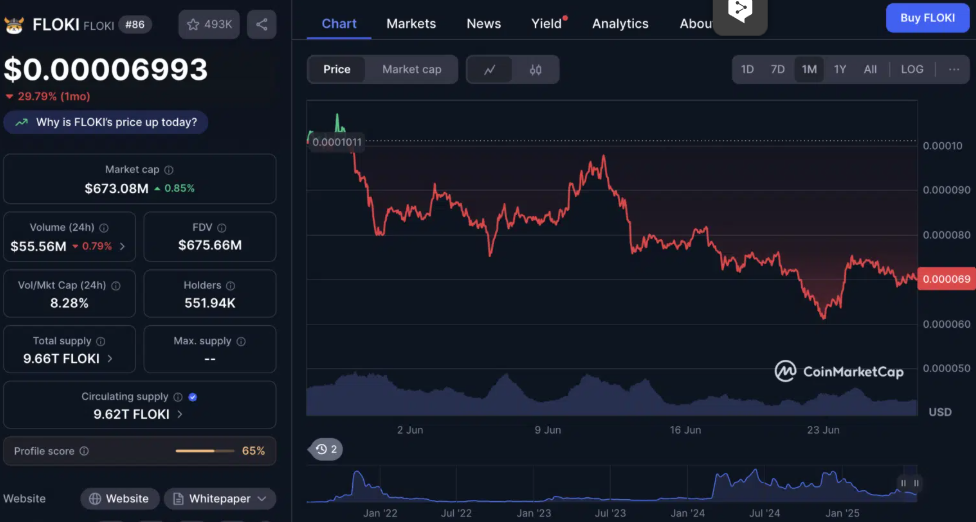
Task: Click FDV info icon
Action: (x=222, y=228)
